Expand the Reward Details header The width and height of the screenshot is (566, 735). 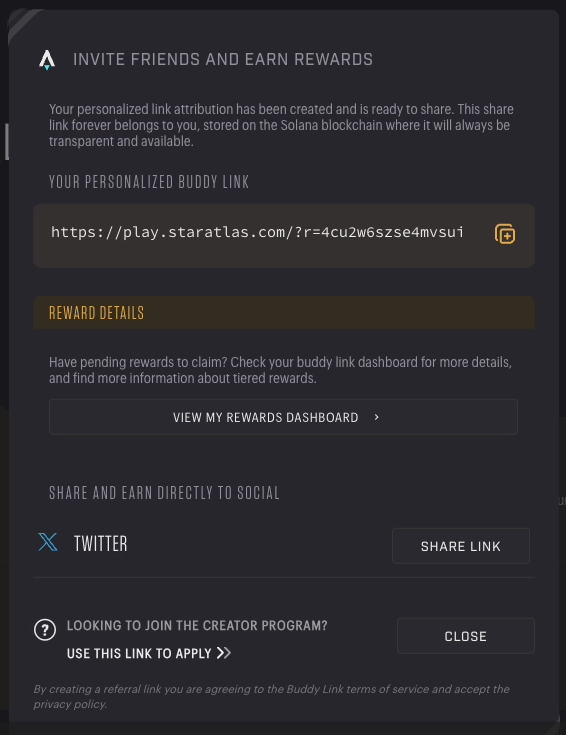[x=284, y=313]
